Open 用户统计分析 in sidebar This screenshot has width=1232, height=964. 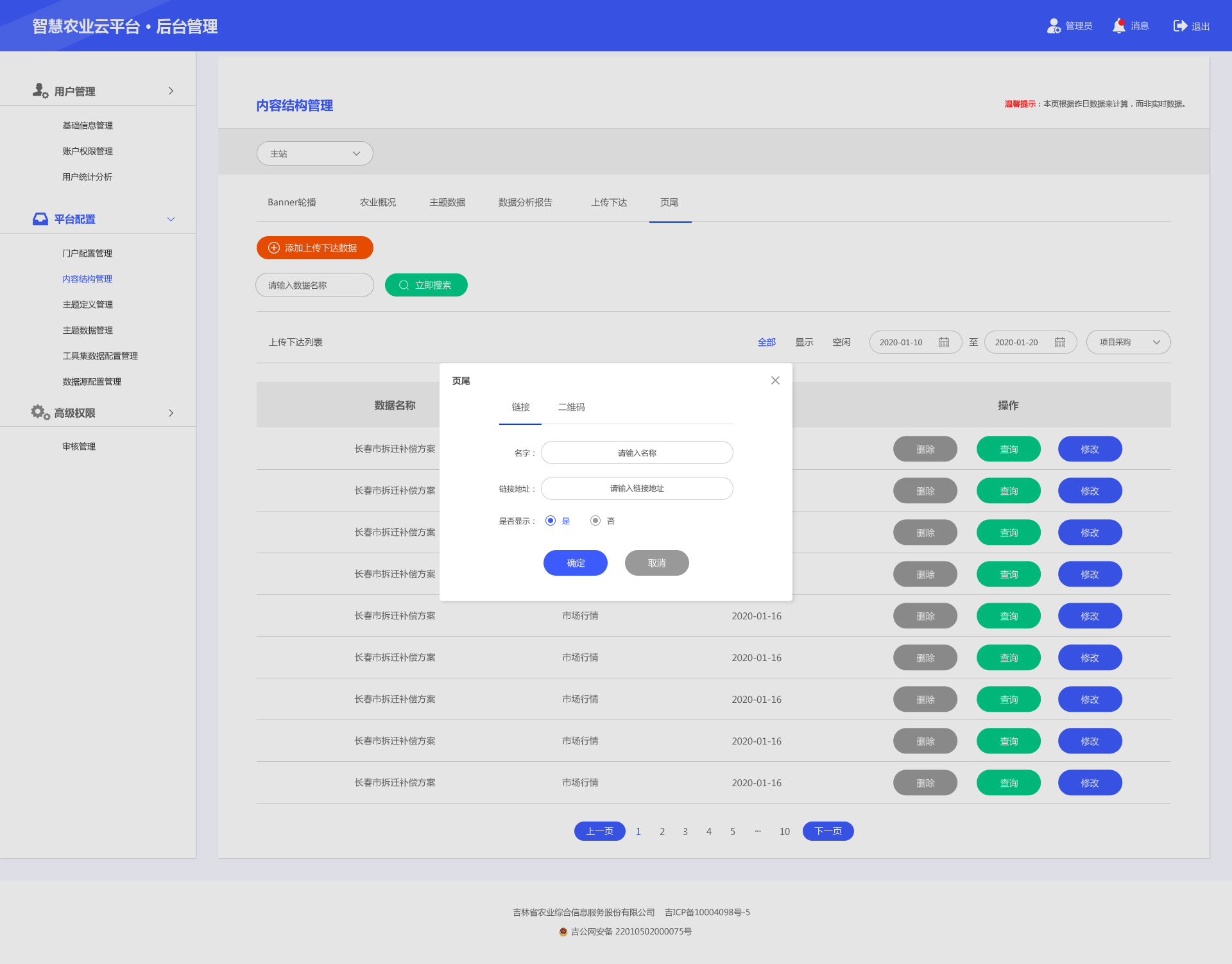(87, 176)
